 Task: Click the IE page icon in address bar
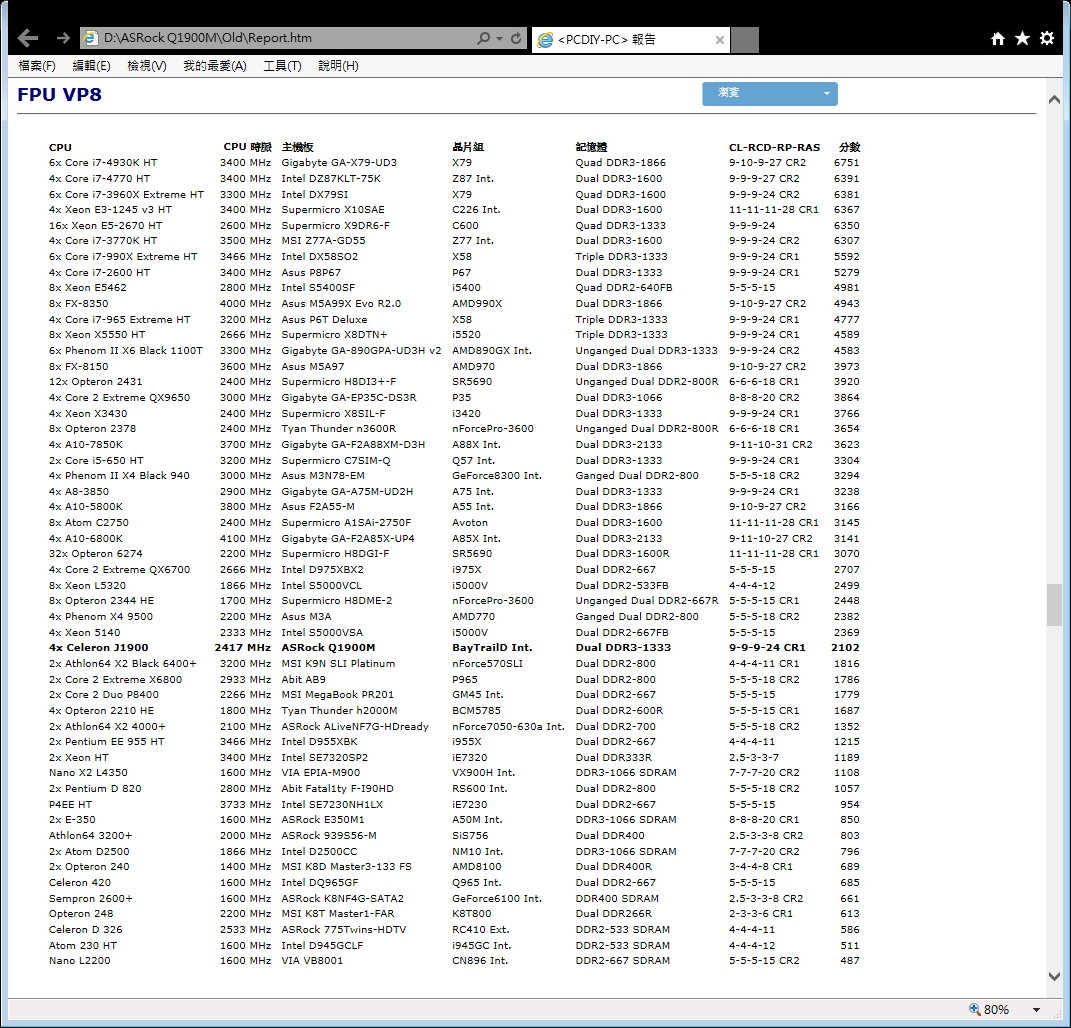90,38
